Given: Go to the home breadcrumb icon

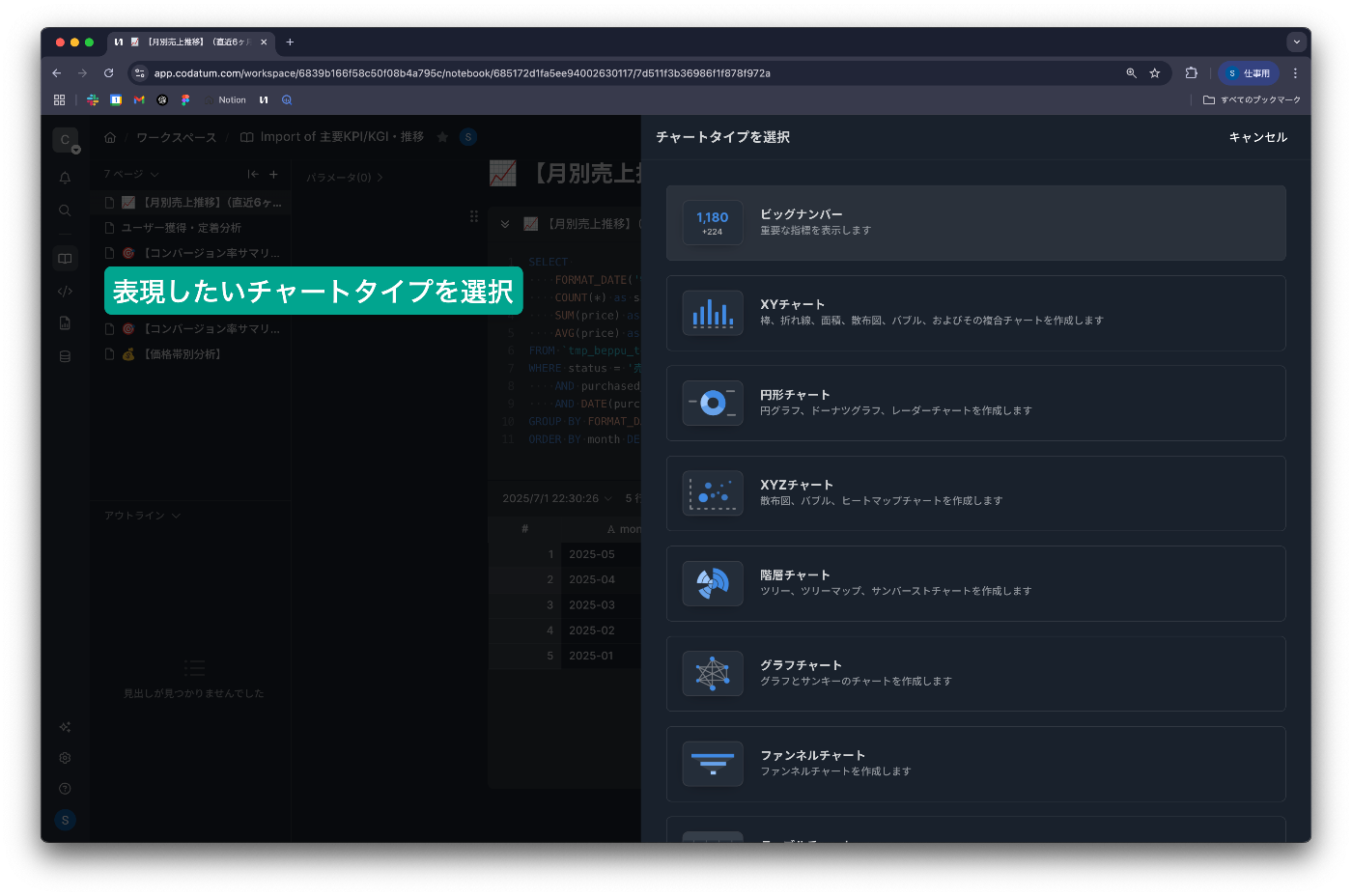Looking at the screenshot, I should 110,137.
